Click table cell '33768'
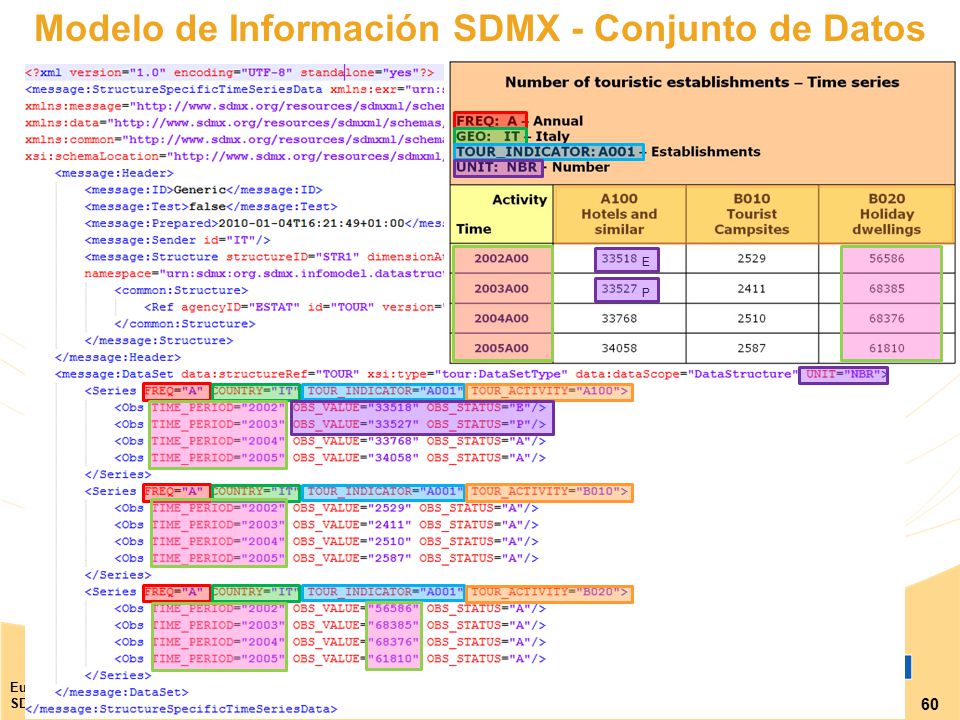 coord(619,318)
